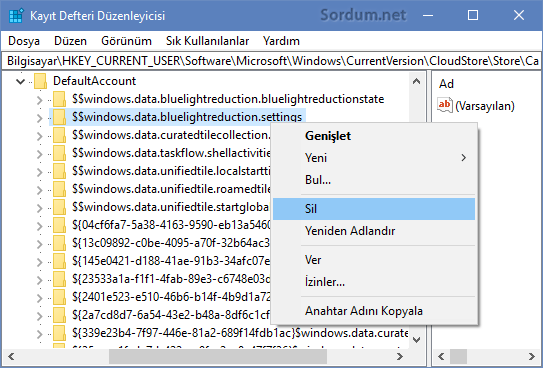Click folder icon of ${23533a1a key
543x368 pixels.
[59, 279]
